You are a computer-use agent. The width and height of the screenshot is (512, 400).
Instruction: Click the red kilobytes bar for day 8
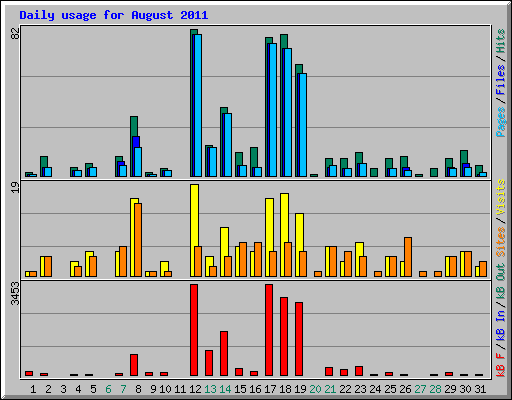pos(134,365)
